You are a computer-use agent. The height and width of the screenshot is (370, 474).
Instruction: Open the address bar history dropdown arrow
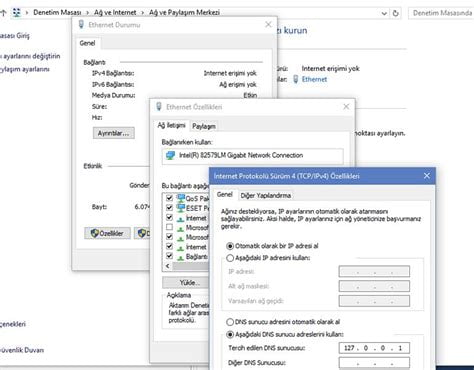(x=384, y=13)
